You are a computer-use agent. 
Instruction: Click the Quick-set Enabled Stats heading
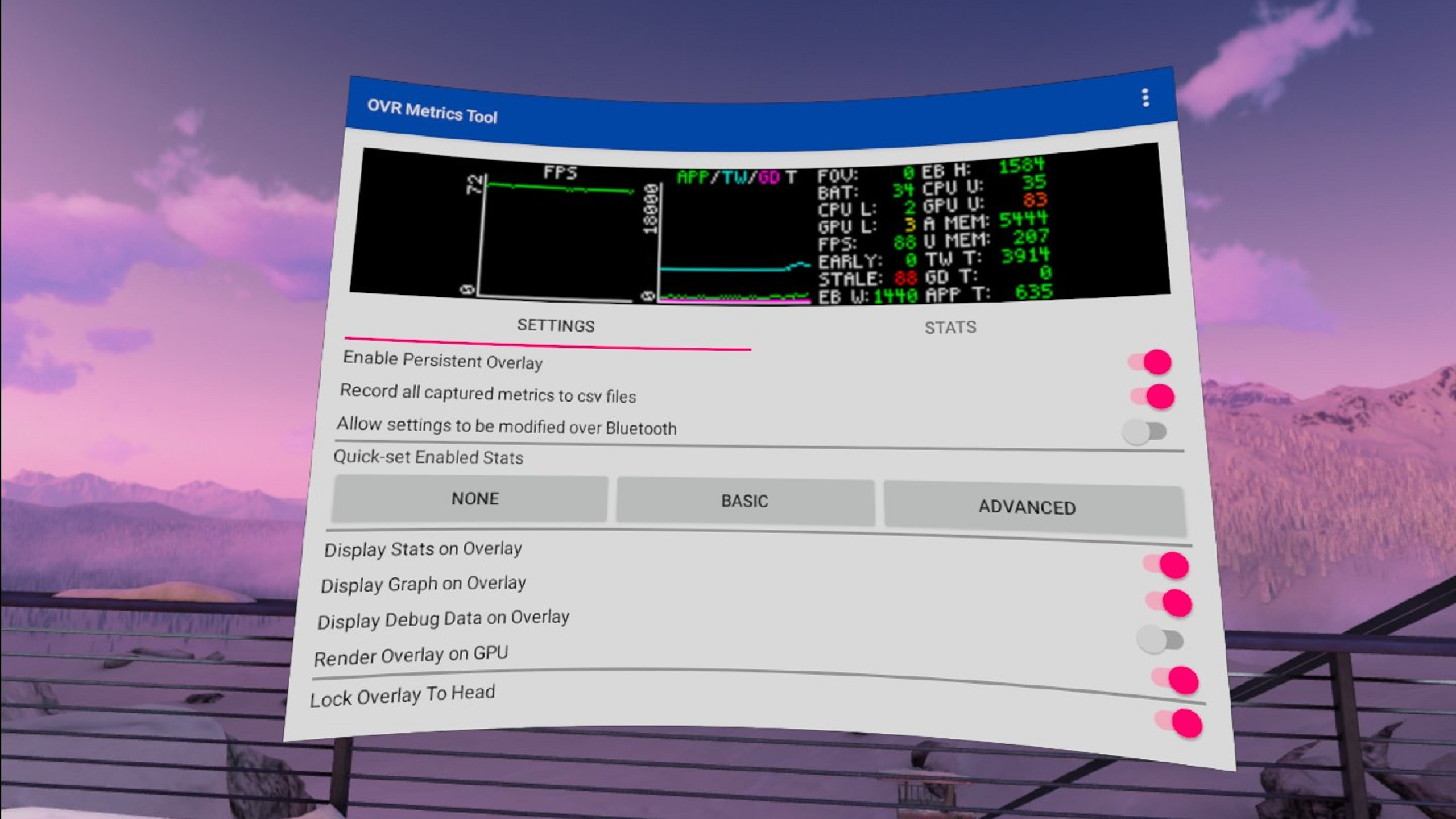click(428, 457)
